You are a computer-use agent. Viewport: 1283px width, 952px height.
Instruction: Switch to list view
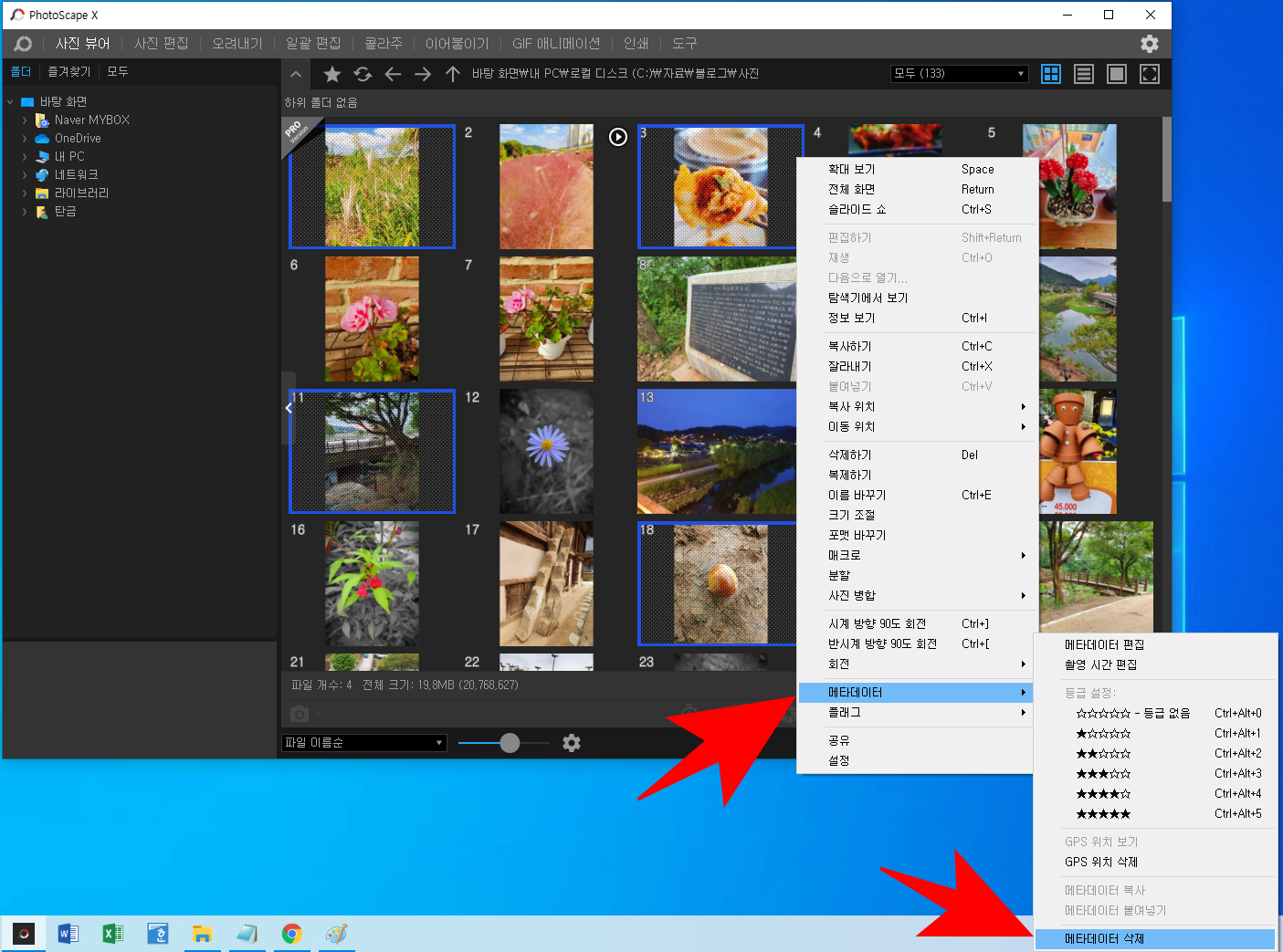point(1084,74)
